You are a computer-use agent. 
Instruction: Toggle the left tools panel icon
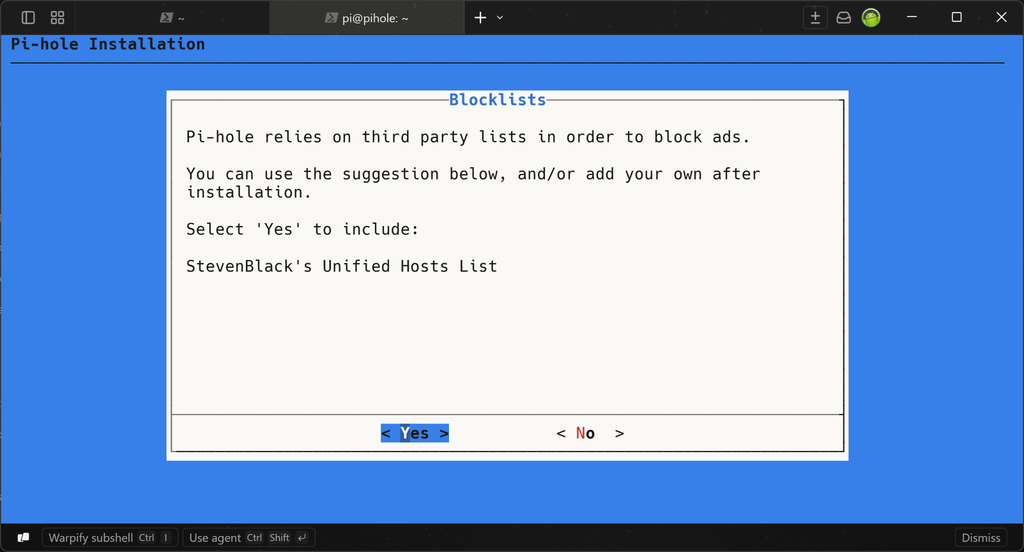[28, 18]
